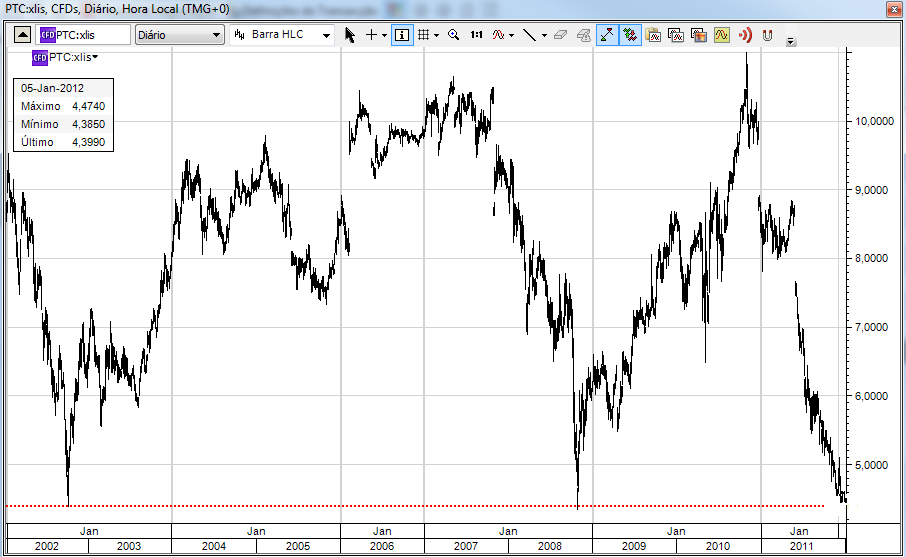906x557 pixels.
Task: Toggle the buy/sell trade markers button
Action: tap(630, 35)
